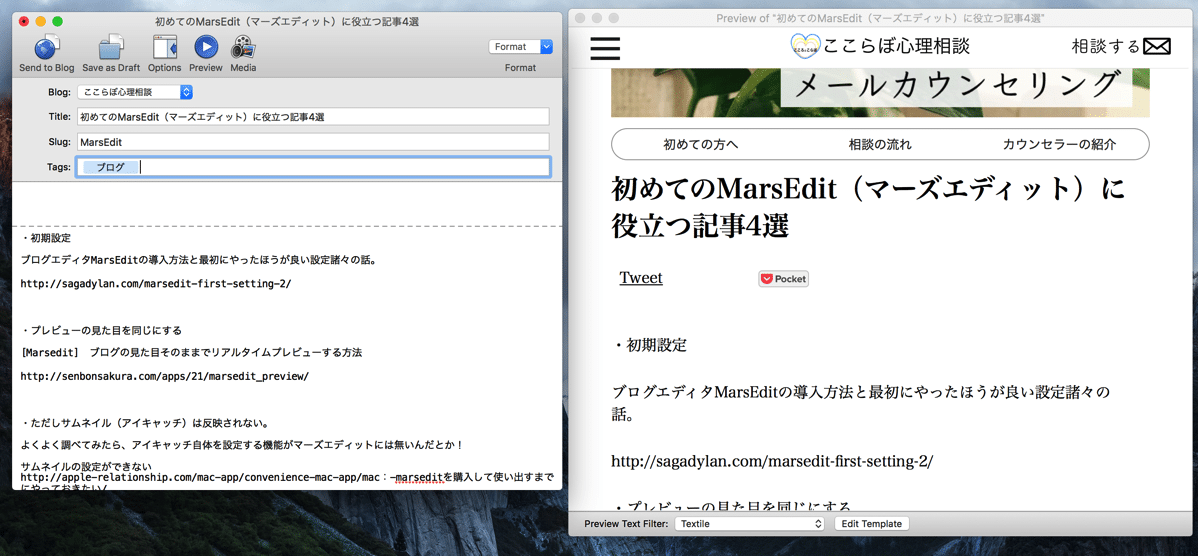Click the [Marsedit] ブログの見た目 line in editor

(x=190, y=353)
